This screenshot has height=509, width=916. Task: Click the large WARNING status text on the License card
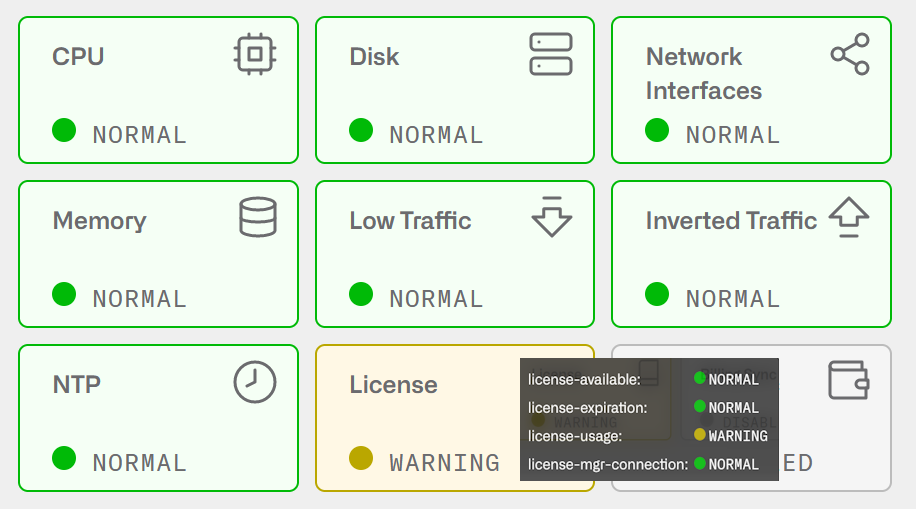[445, 463]
